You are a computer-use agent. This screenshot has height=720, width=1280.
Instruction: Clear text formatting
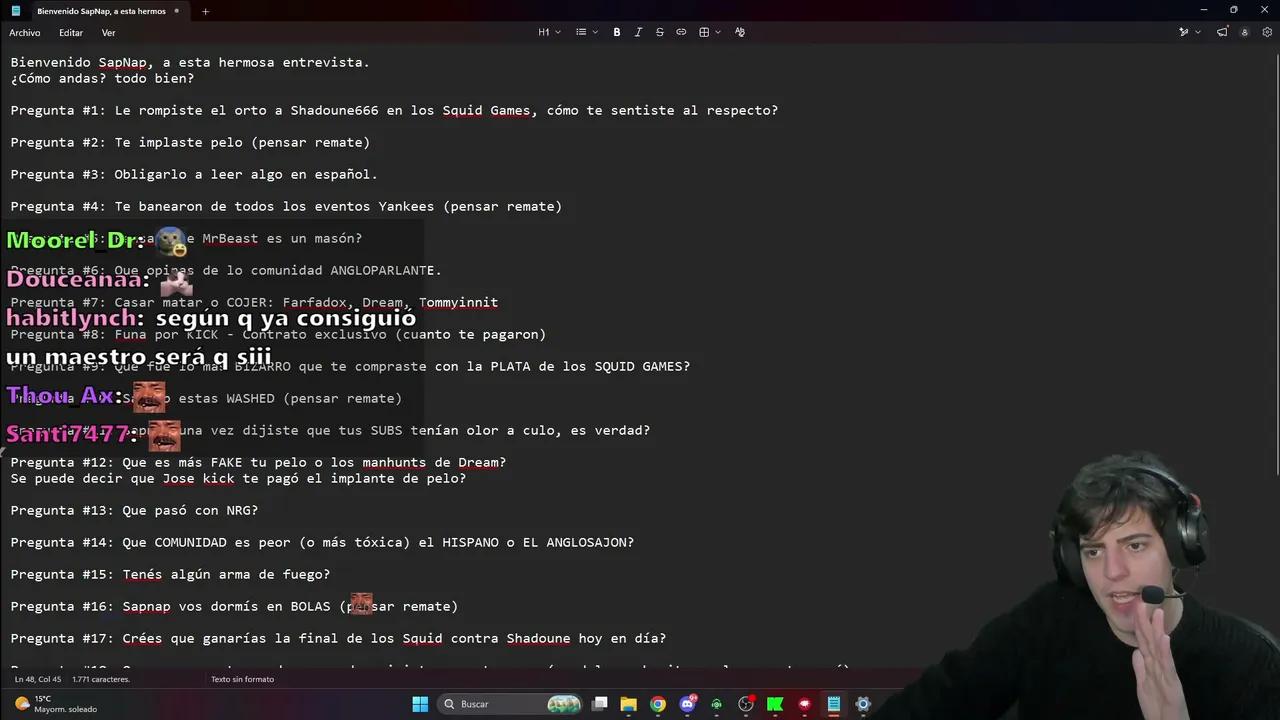[740, 32]
